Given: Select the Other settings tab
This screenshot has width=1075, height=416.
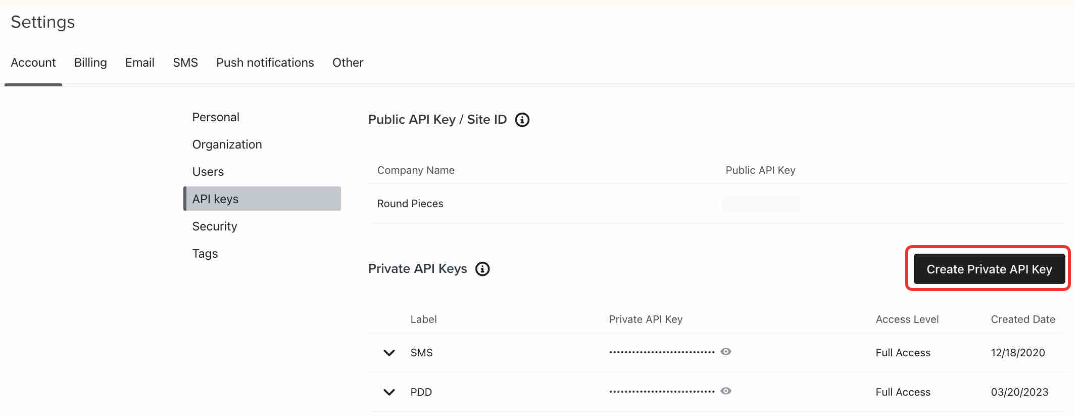Looking at the screenshot, I should pos(348,62).
